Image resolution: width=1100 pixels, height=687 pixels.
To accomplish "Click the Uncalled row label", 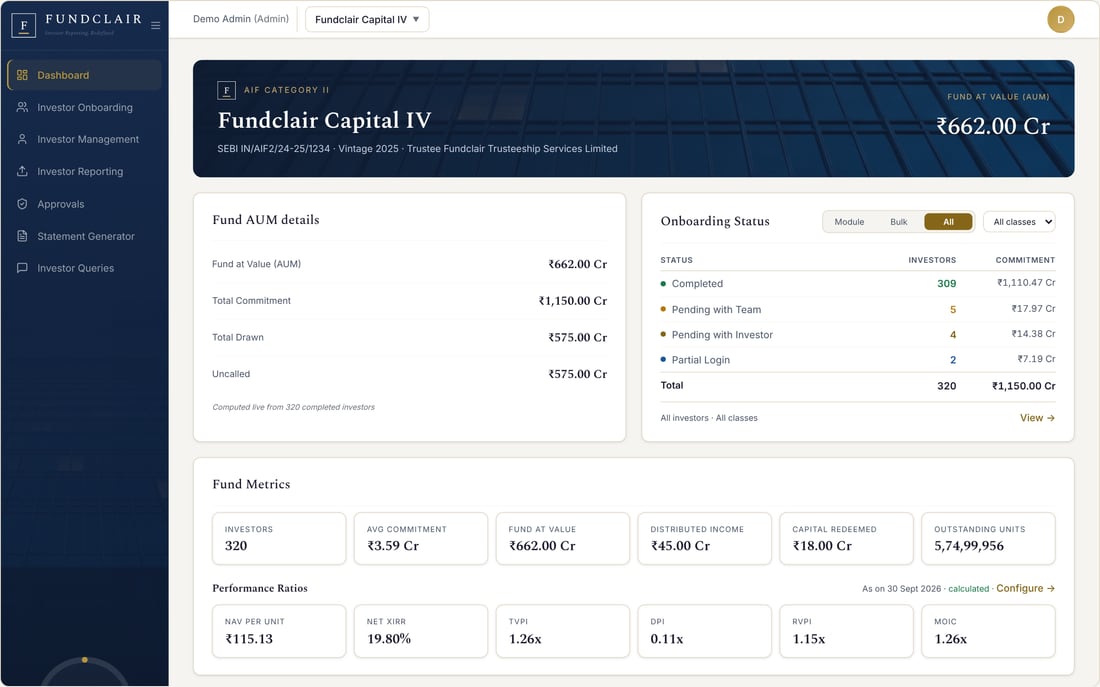I will [231, 374].
